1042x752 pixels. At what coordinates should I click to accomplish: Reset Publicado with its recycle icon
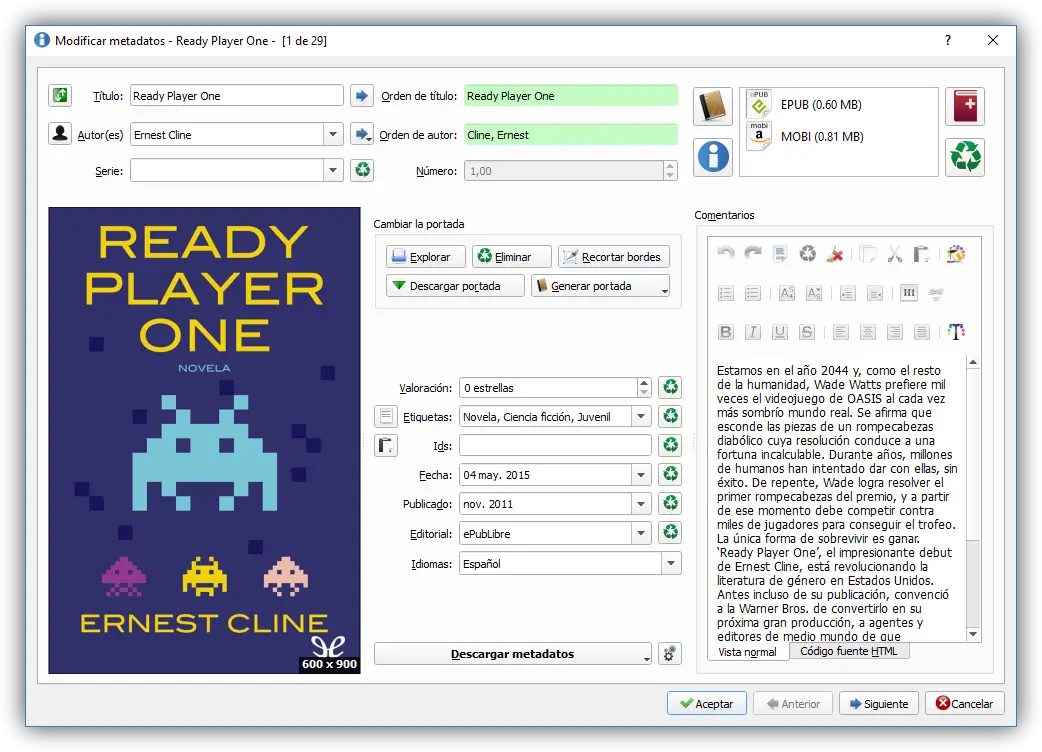[671, 504]
